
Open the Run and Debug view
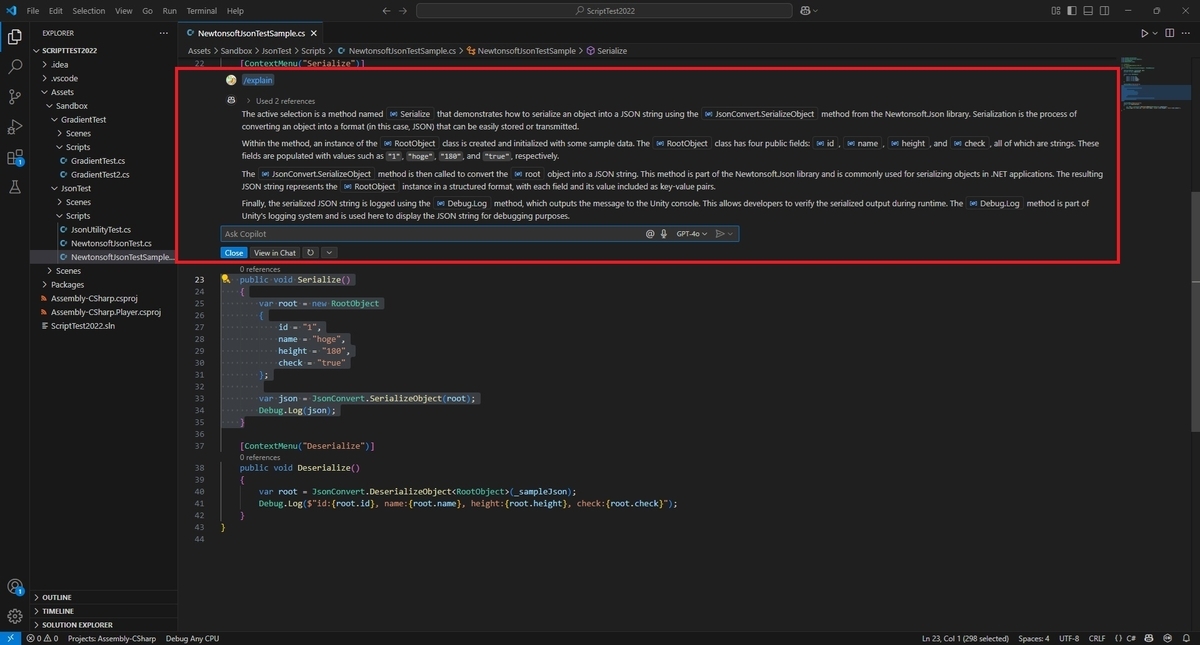pos(15,127)
